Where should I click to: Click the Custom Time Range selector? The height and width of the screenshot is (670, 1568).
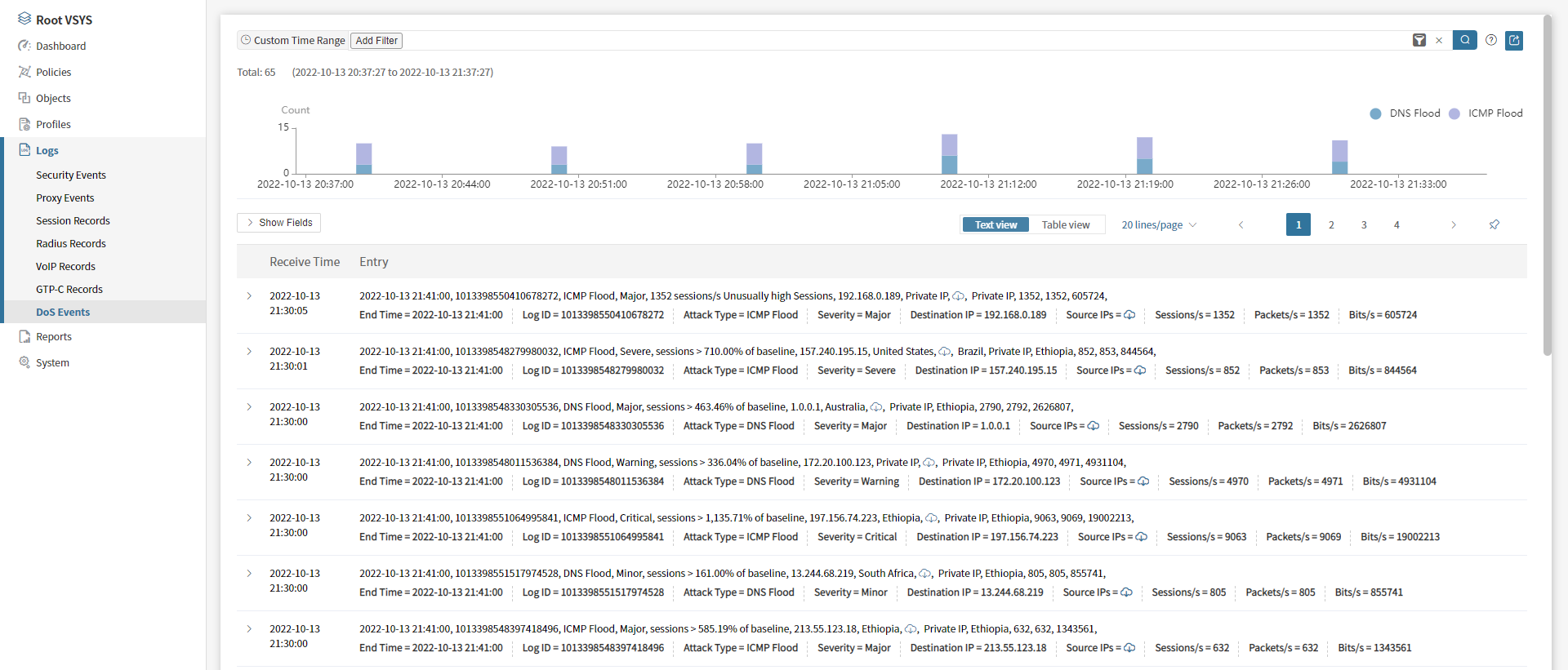click(x=292, y=41)
